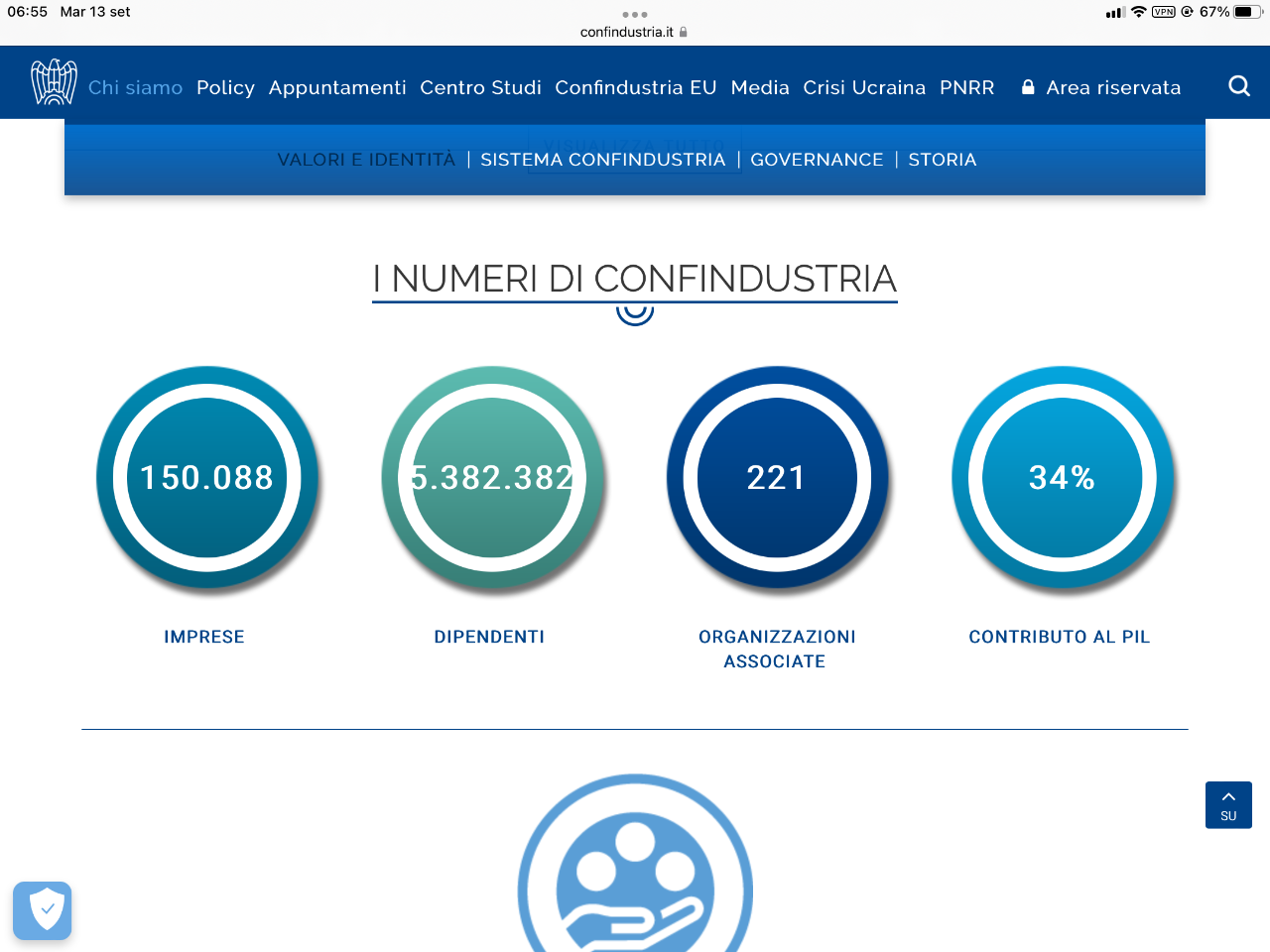This screenshot has height=952, width=1270.
Task: Click the VALORI E IDENTITÀ link
Action: pyautogui.click(x=366, y=160)
